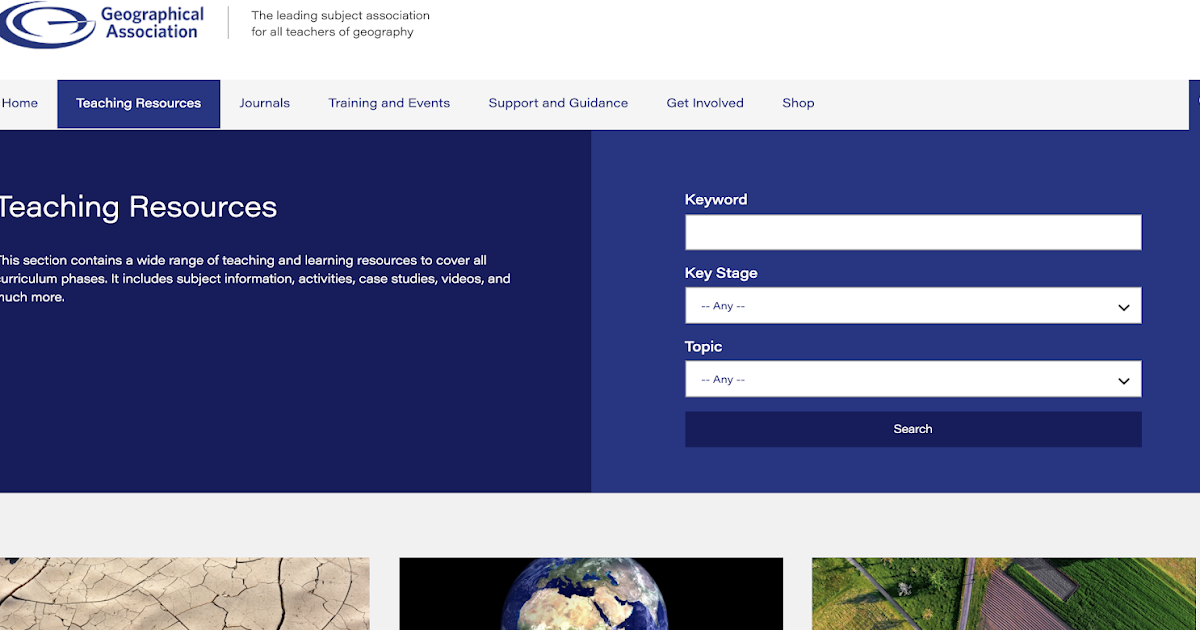Open the Journals menu
This screenshot has width=1200, height=630.
265,103
